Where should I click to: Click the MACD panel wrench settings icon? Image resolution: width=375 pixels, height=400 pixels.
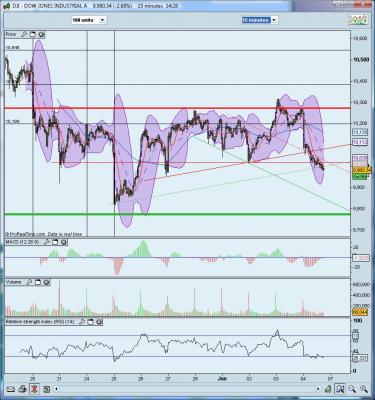tap(47, 242)
